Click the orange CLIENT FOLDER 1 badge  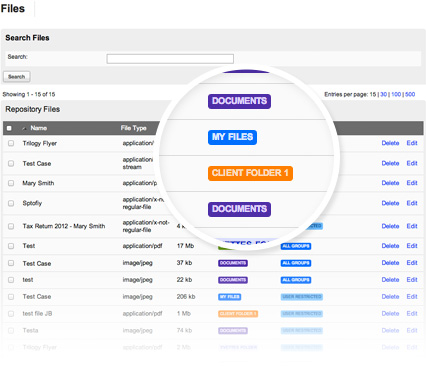click(x=250, y=173)
